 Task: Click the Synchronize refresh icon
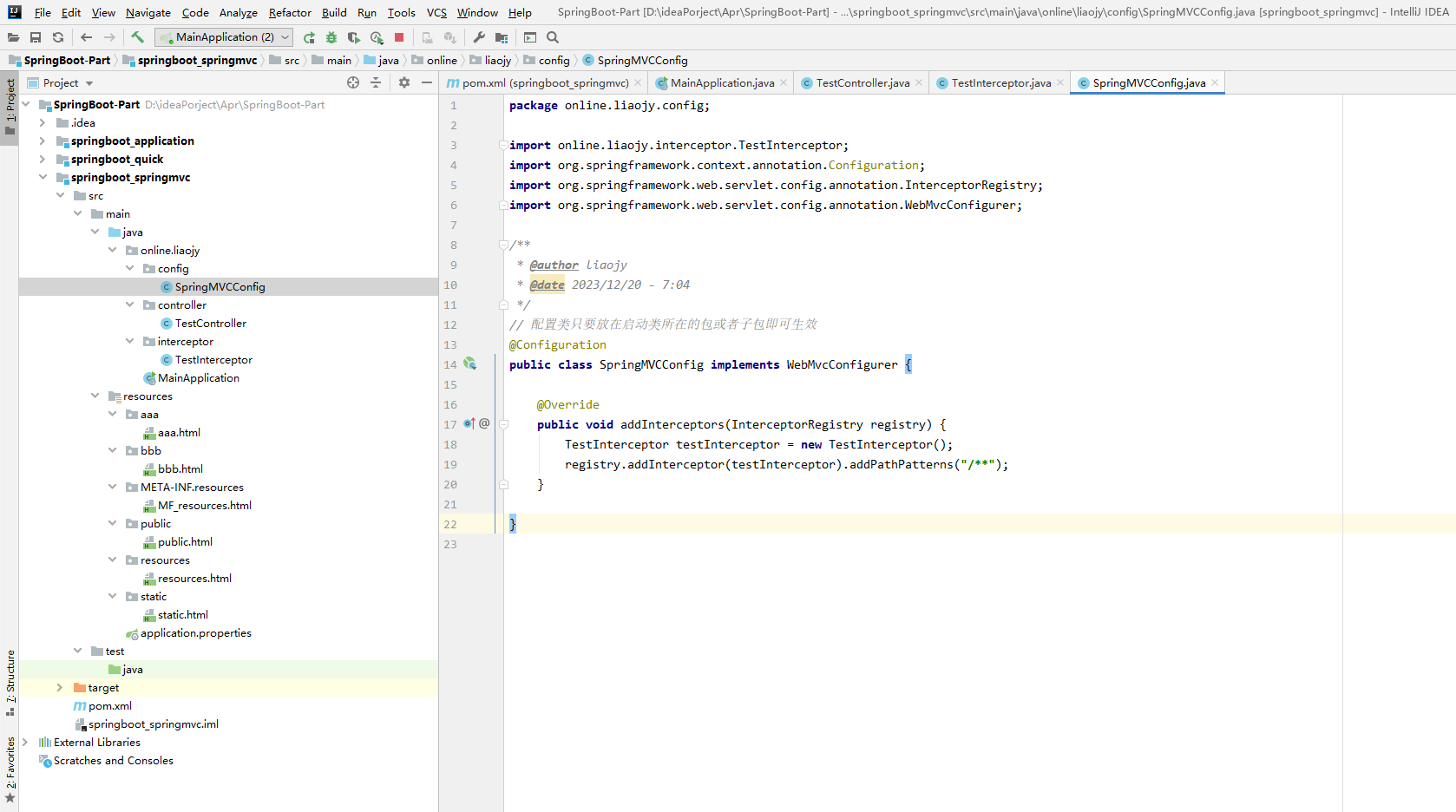coord(58,37)
